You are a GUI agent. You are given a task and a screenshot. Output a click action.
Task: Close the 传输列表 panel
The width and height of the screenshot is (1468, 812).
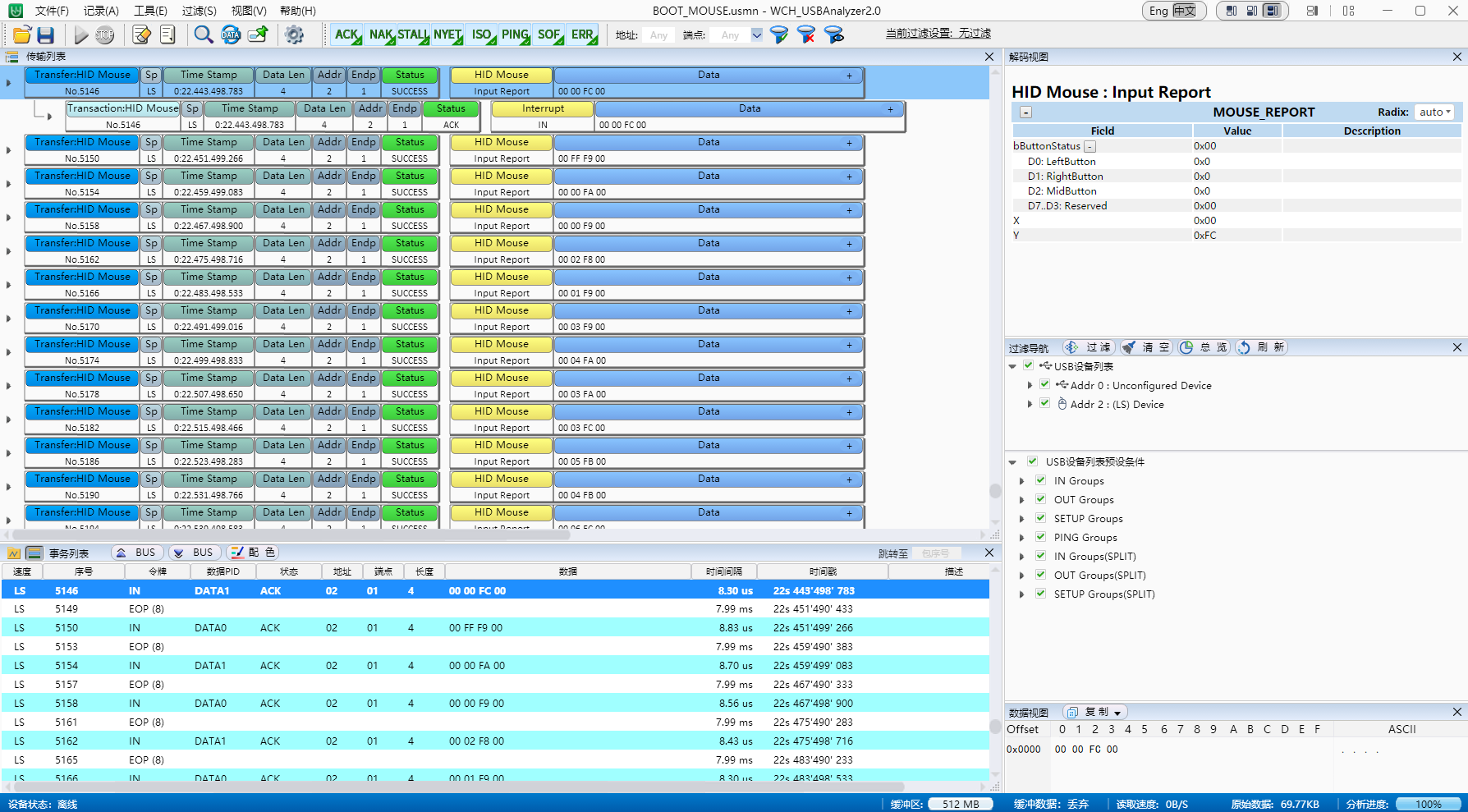989,57
